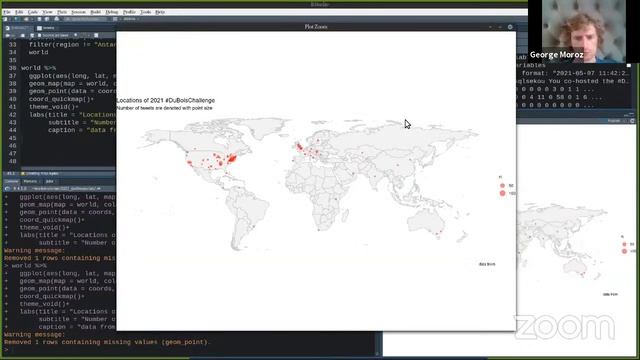
Task: Click the plot title 'Locations of 2021 #DuBoisChallenge'
Action: [166, 100]
